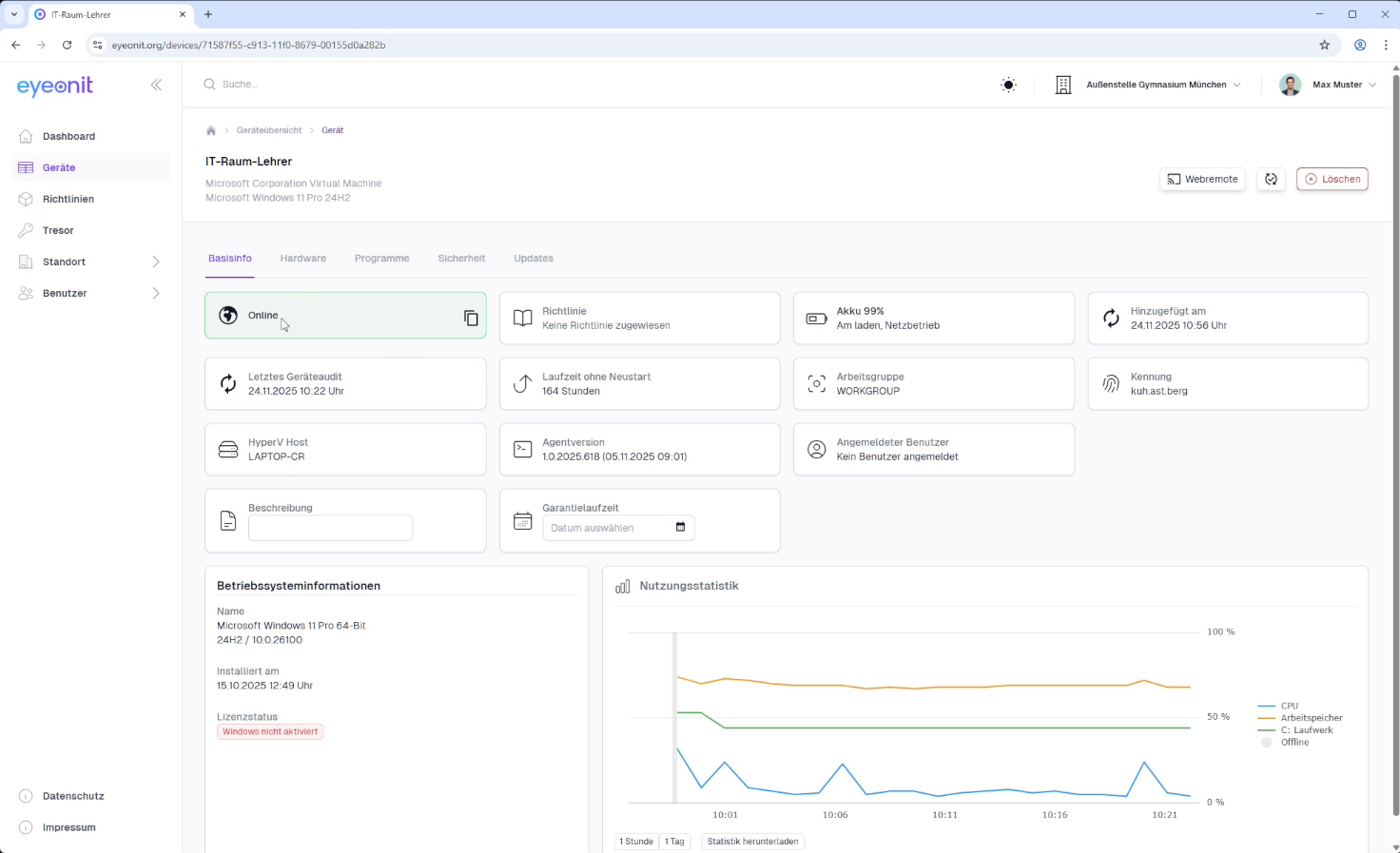Expand the Standort sidebar section
Screen dimensions: 1400x853
pos(156,262)
